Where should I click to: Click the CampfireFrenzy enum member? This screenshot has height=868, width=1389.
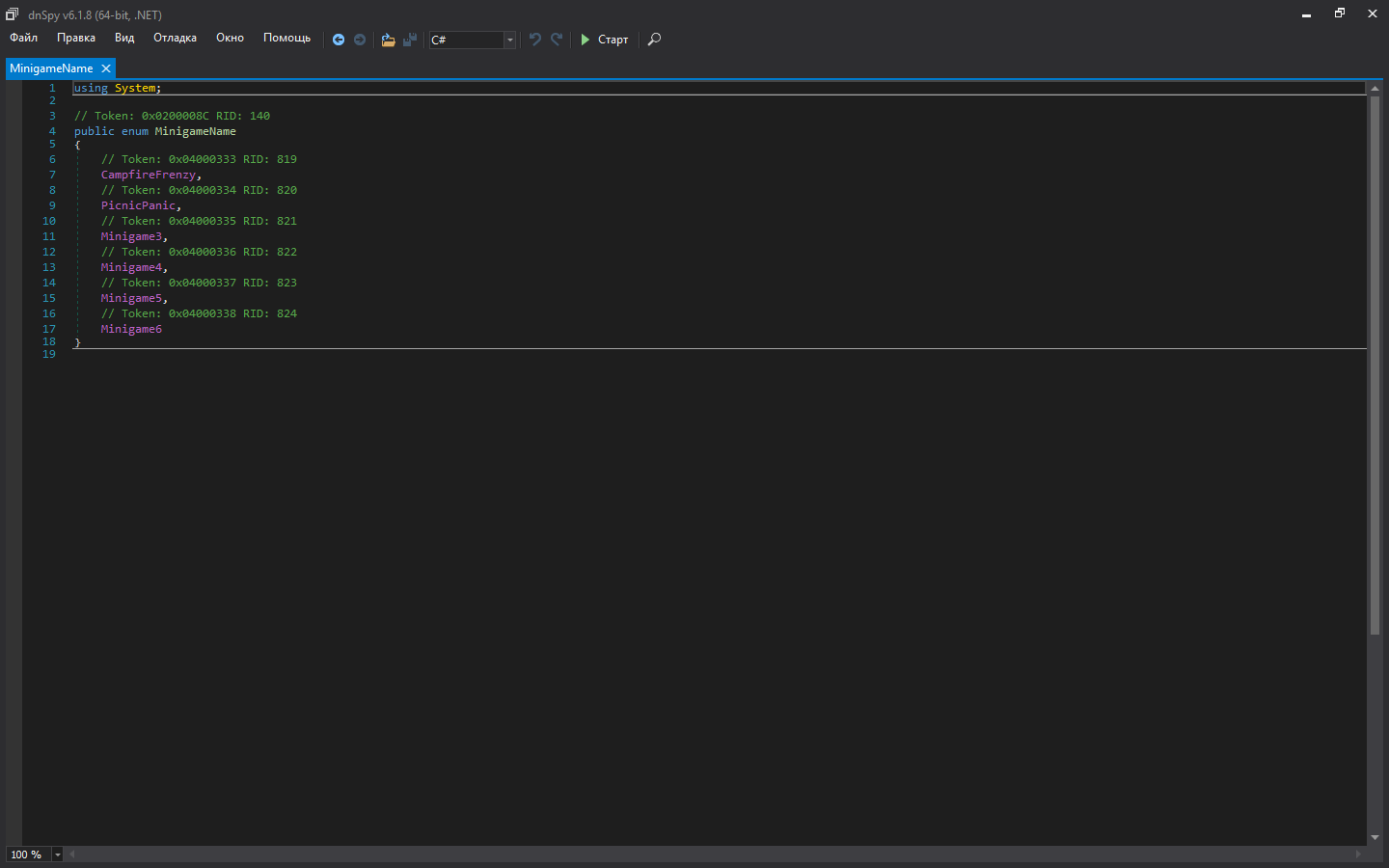149,175
